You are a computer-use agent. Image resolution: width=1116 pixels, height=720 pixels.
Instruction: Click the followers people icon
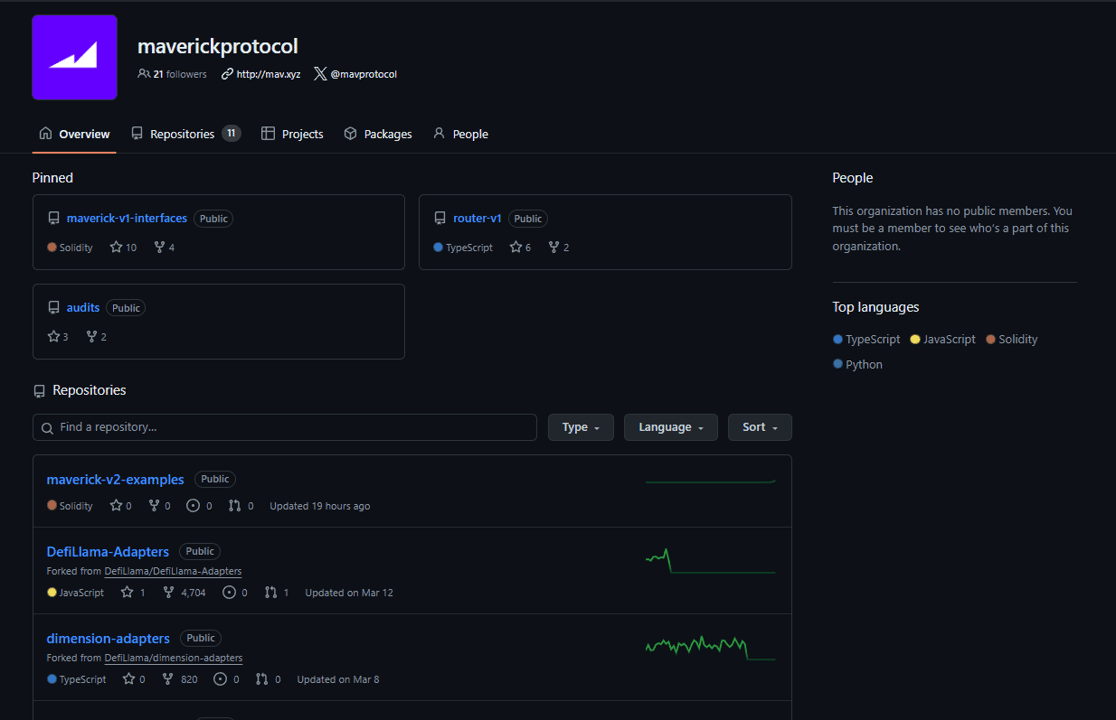(x=144, y=74)
